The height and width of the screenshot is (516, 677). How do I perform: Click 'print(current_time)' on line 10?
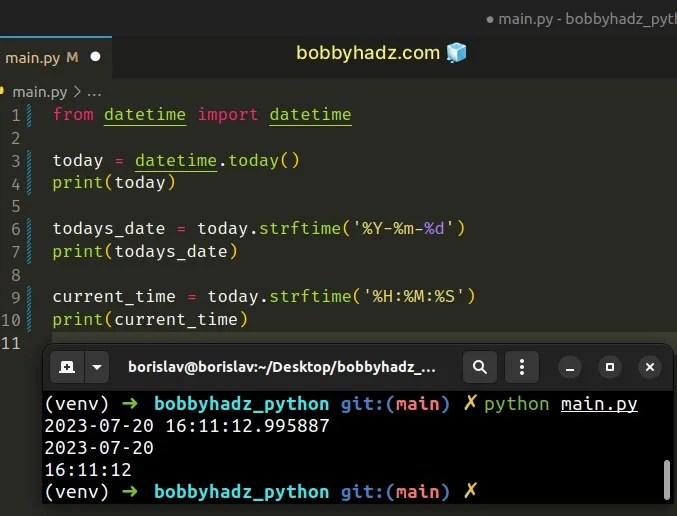(150, 320)
